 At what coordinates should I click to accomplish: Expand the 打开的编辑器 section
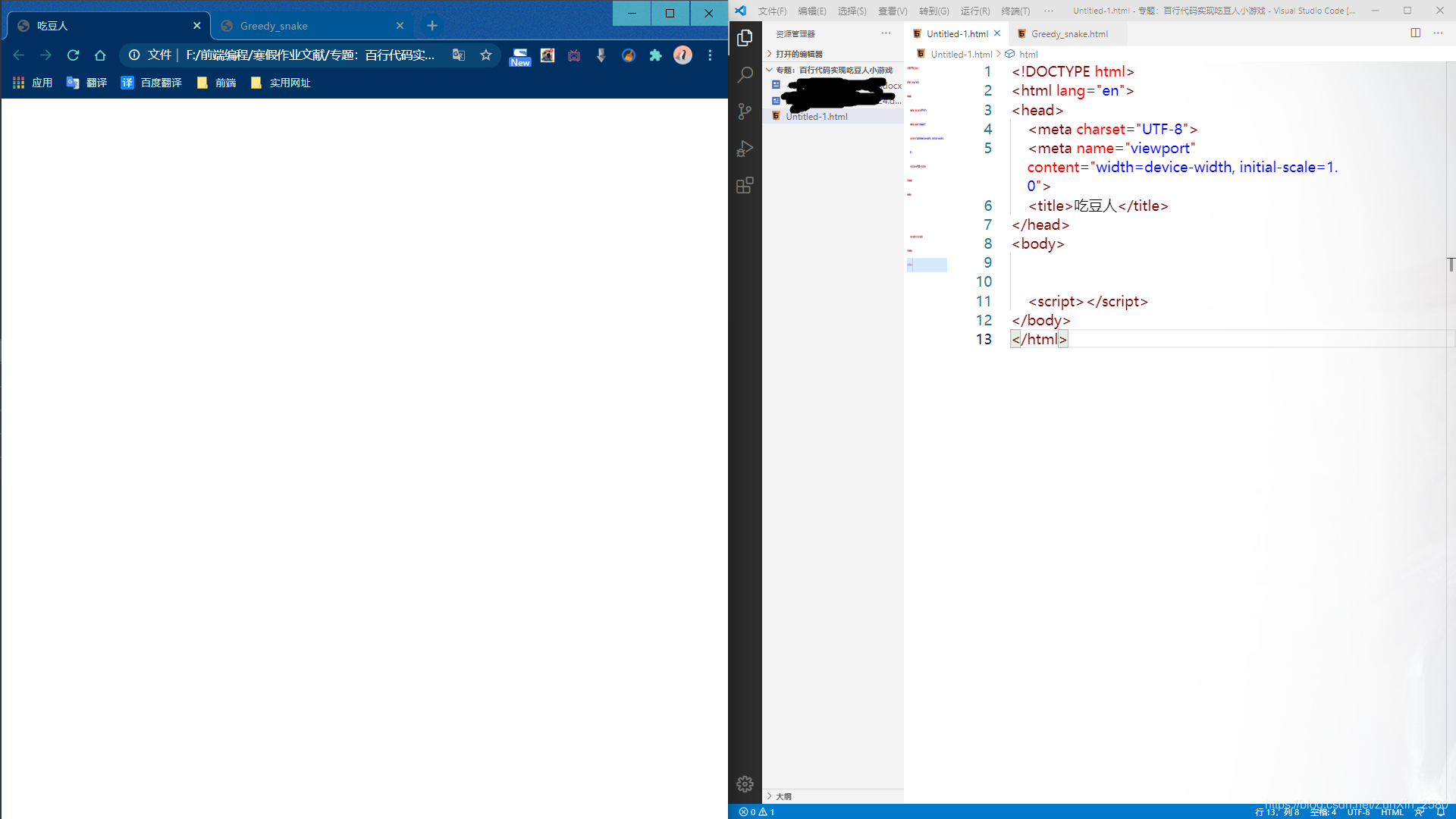(x=799, y=54)
